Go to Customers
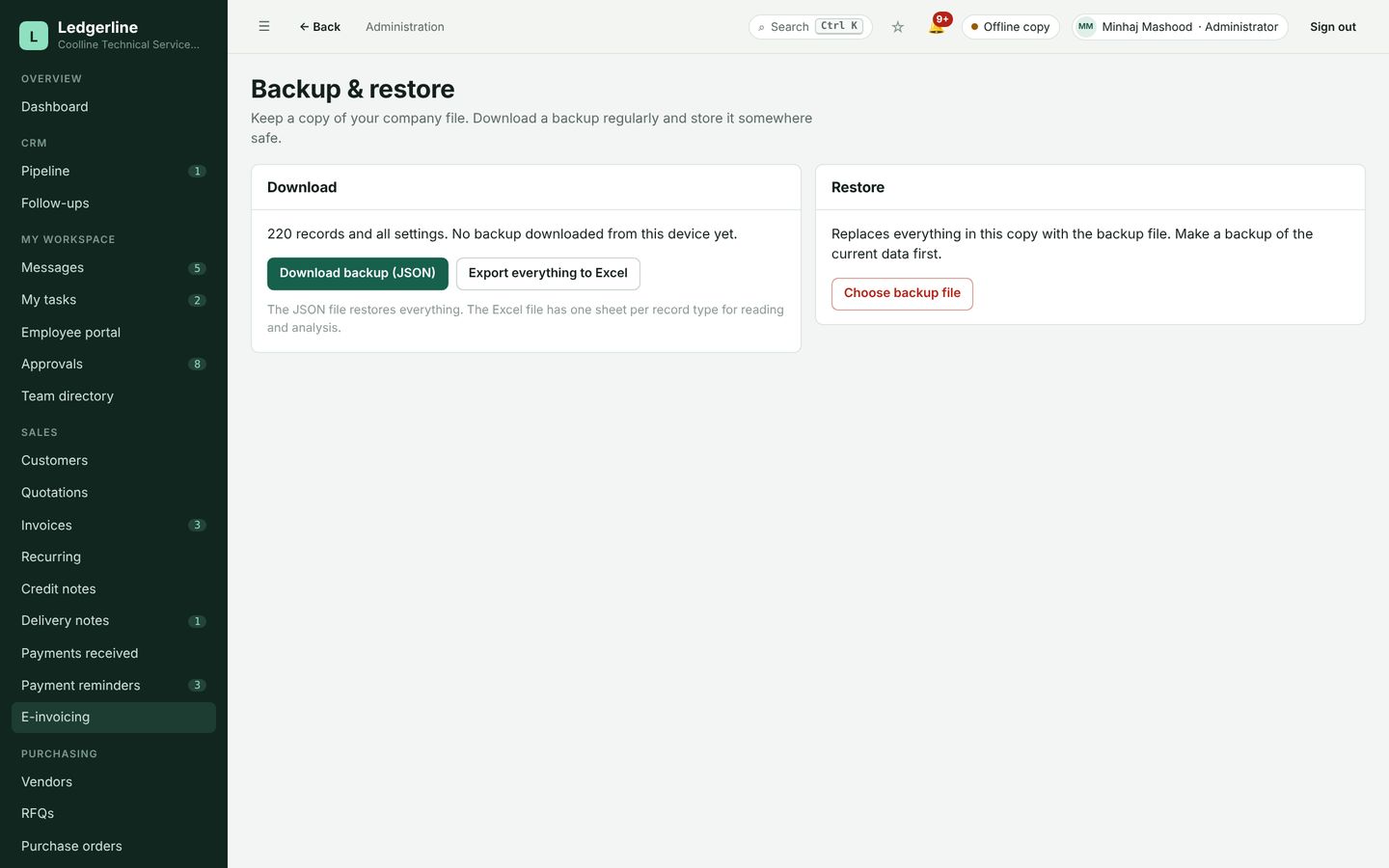The height and width of the screenshot is (868, 1389). [114, 461]
